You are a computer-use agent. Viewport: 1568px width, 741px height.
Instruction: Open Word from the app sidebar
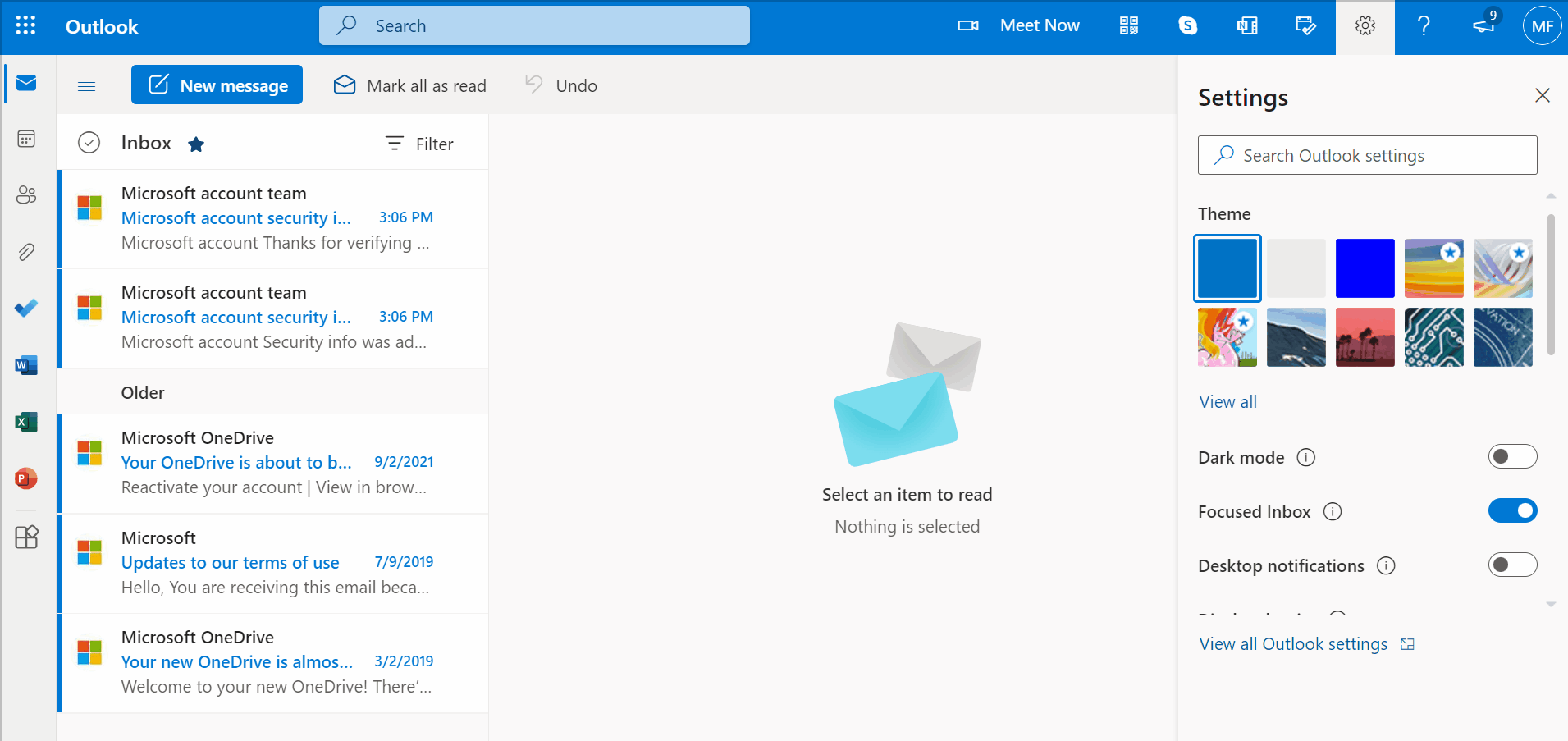[x=25, y=364]
